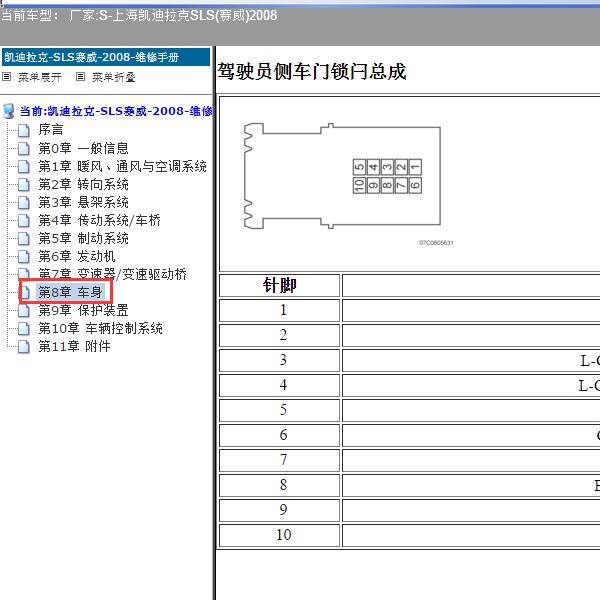This screenshot has width=600, height=600.
Task: Click table cell for pin 7
Action: (x=279, y=460)
